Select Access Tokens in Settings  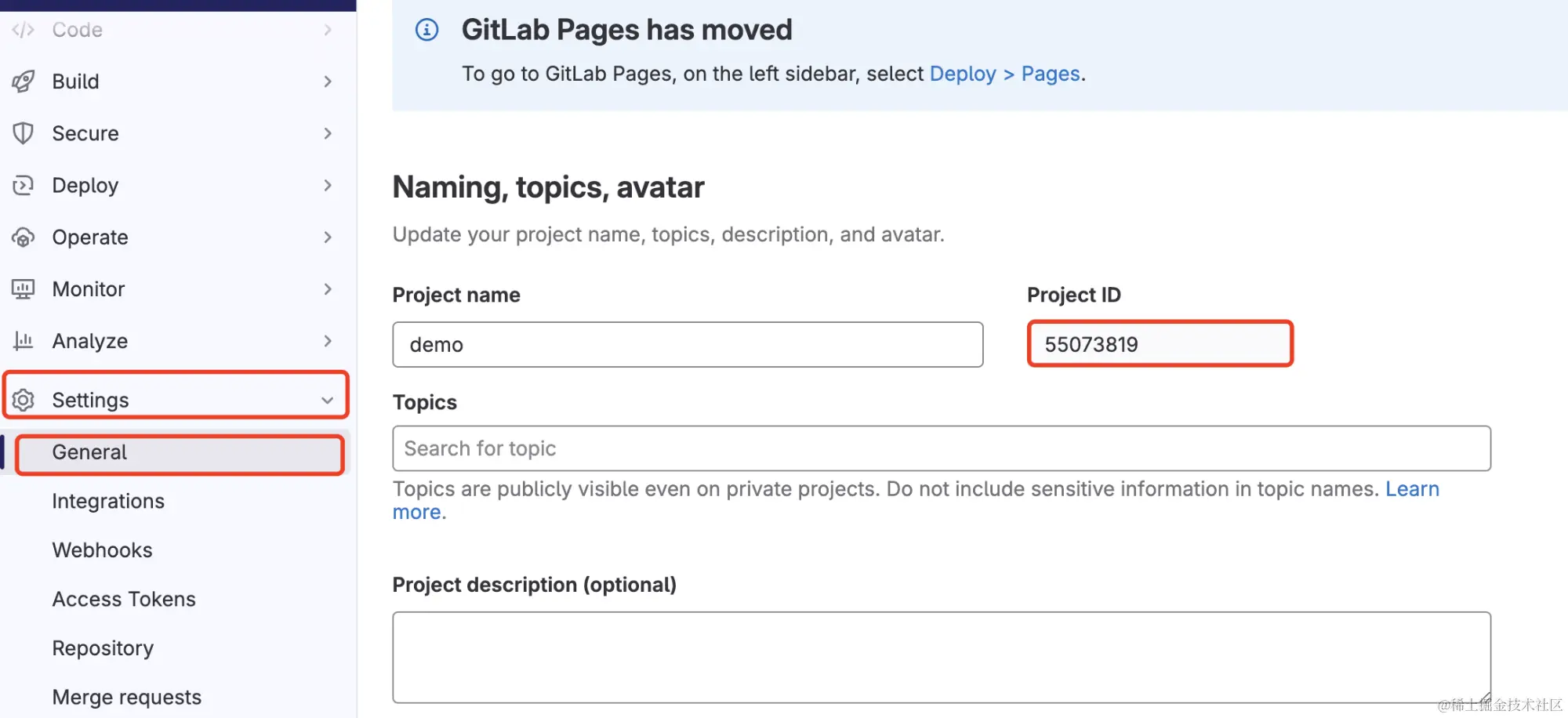[x=124, y=600]
